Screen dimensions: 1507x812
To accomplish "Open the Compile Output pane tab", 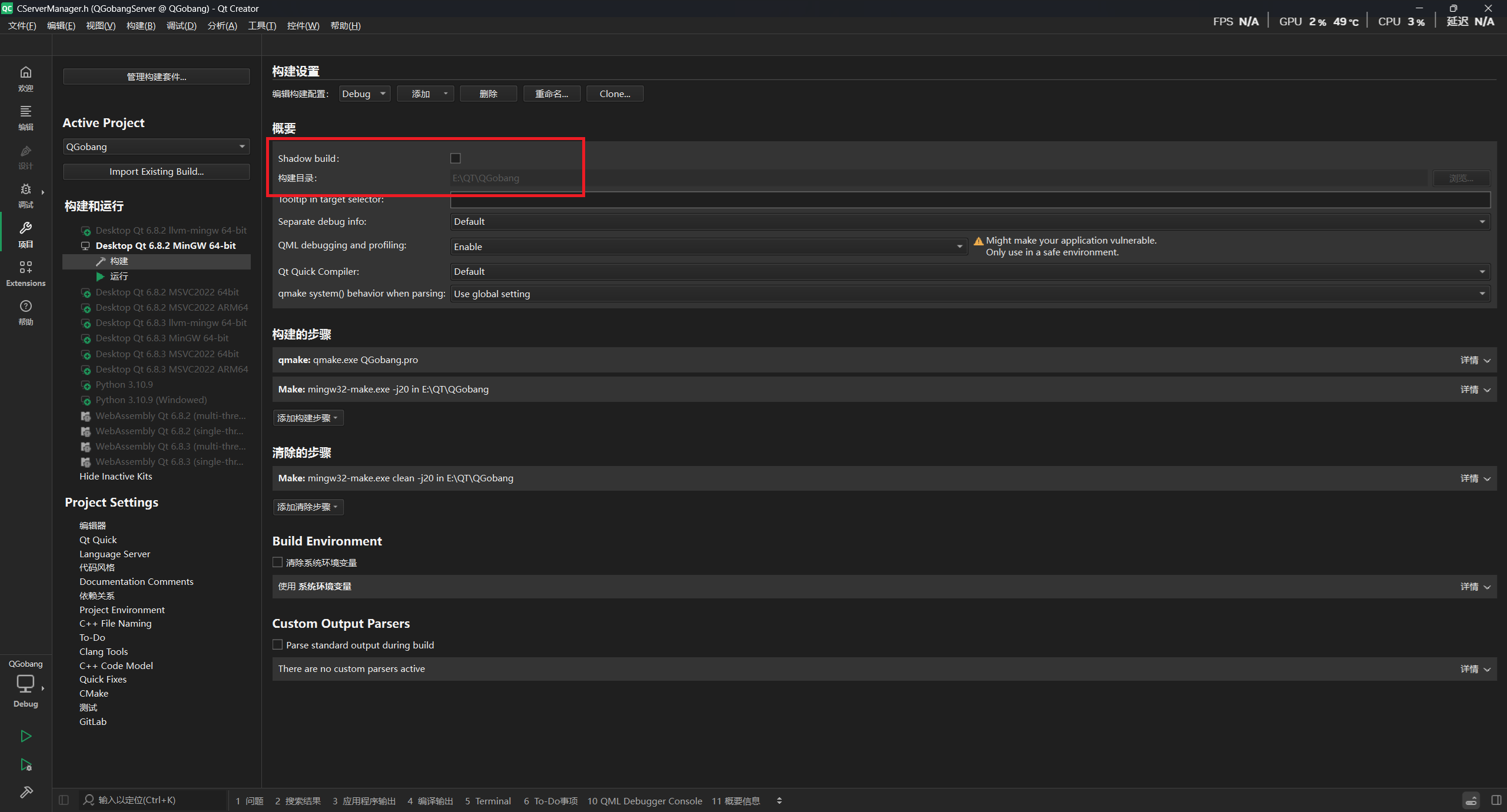I will click(430, 801).
